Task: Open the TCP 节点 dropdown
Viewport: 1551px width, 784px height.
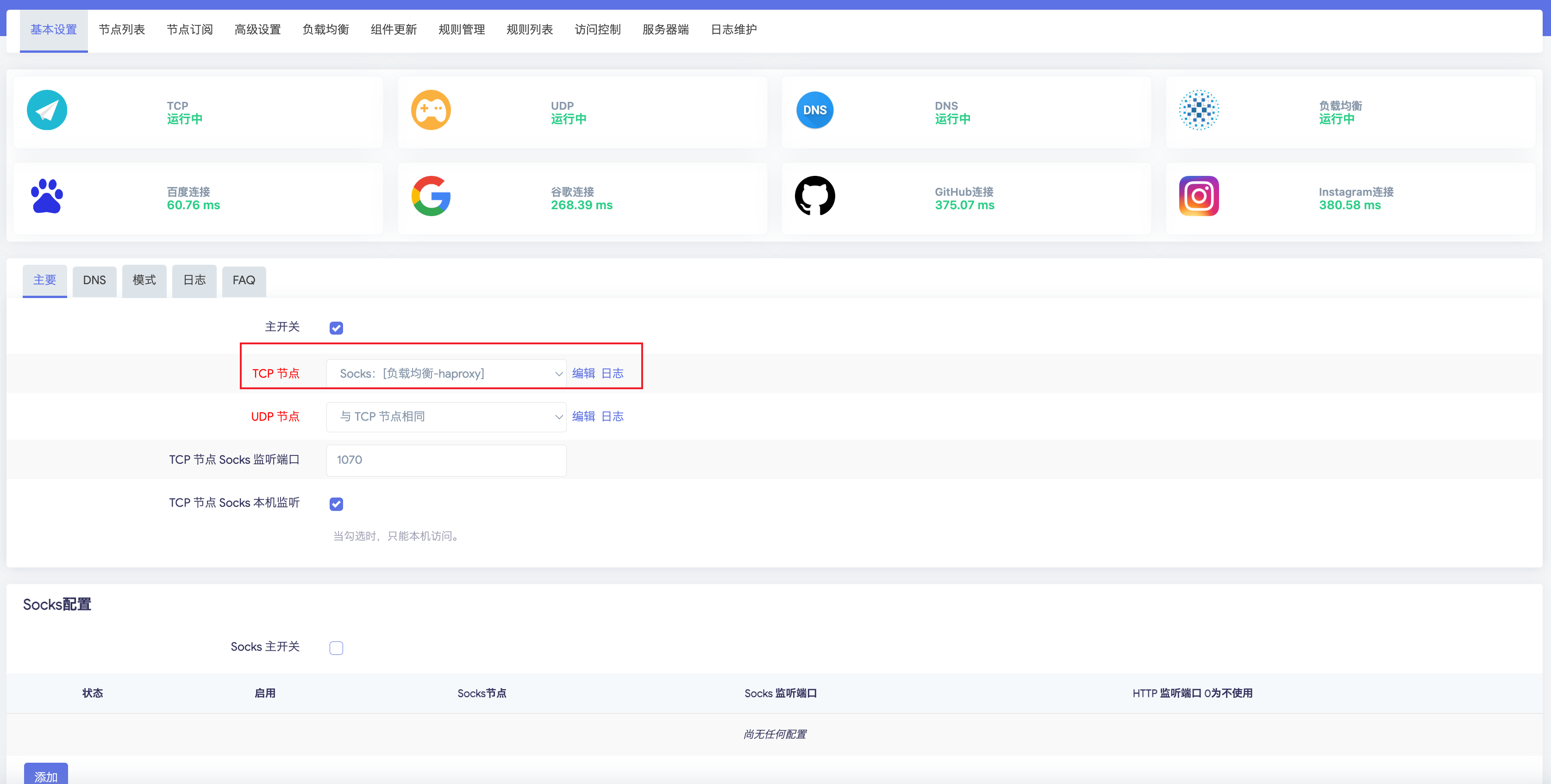Action: click(445, 373)
